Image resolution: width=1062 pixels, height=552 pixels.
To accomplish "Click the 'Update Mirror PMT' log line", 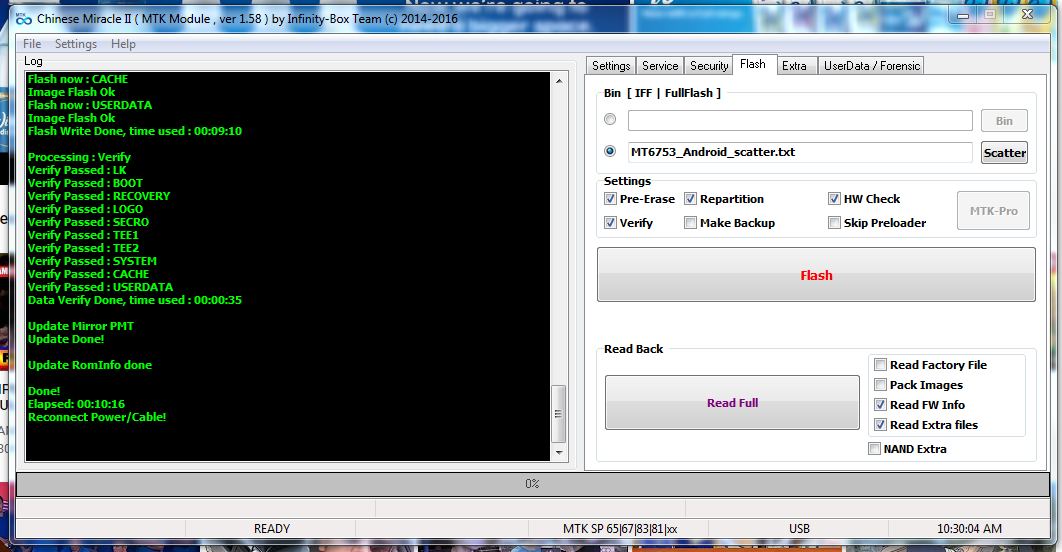I will click(81, 326).
